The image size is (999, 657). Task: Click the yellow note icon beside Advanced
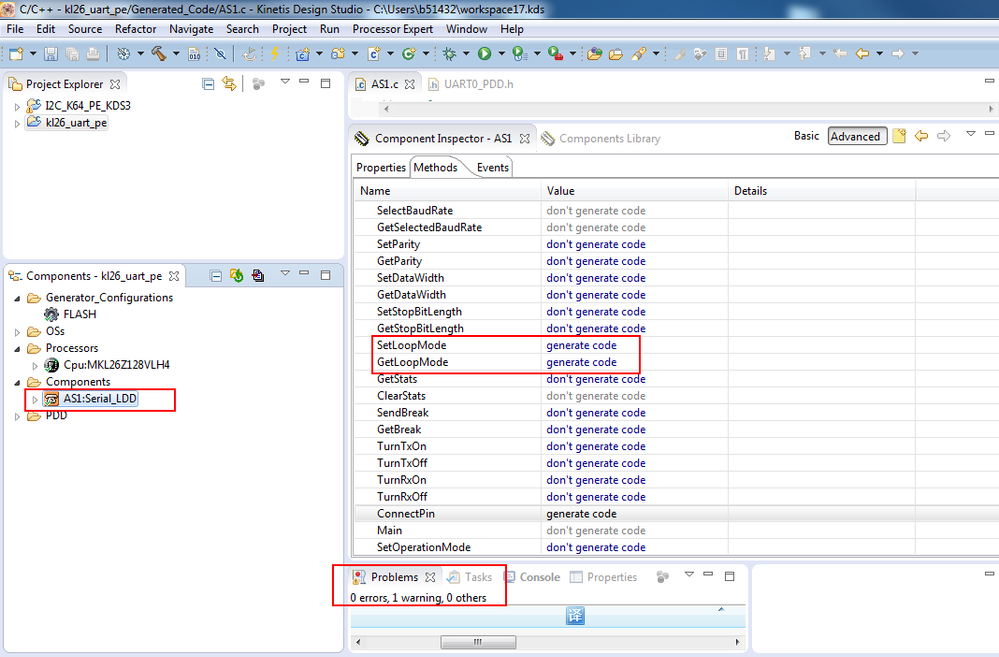(x=899, y=136)
